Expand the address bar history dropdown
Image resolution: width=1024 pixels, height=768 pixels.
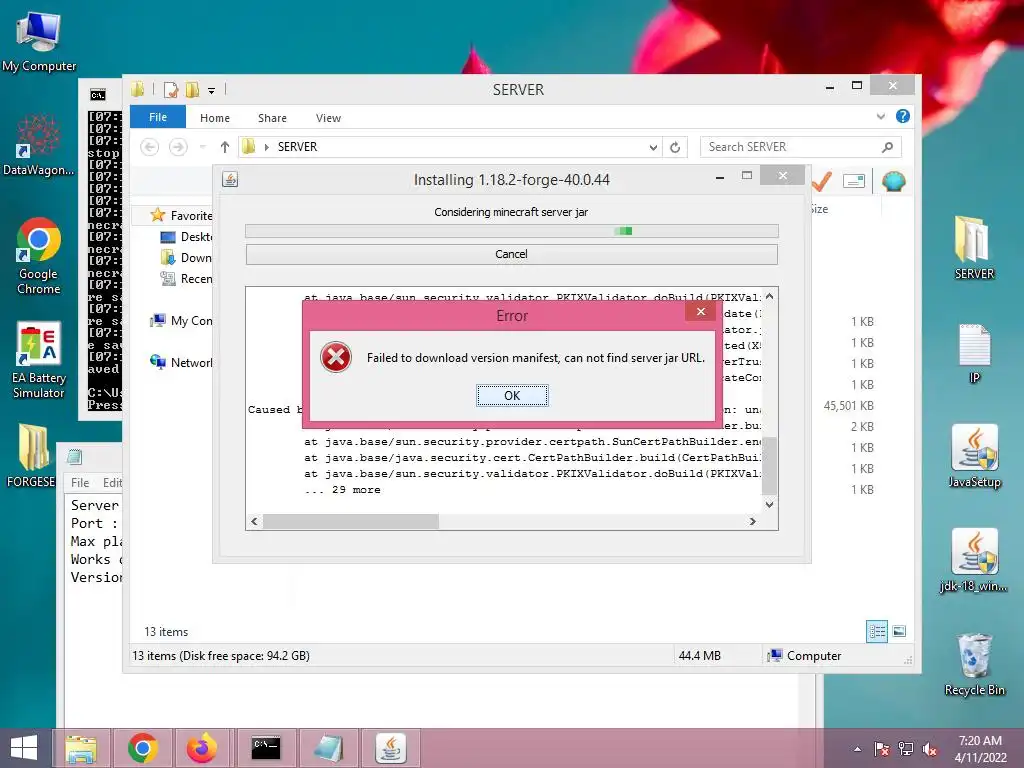(x=653, y=148)
